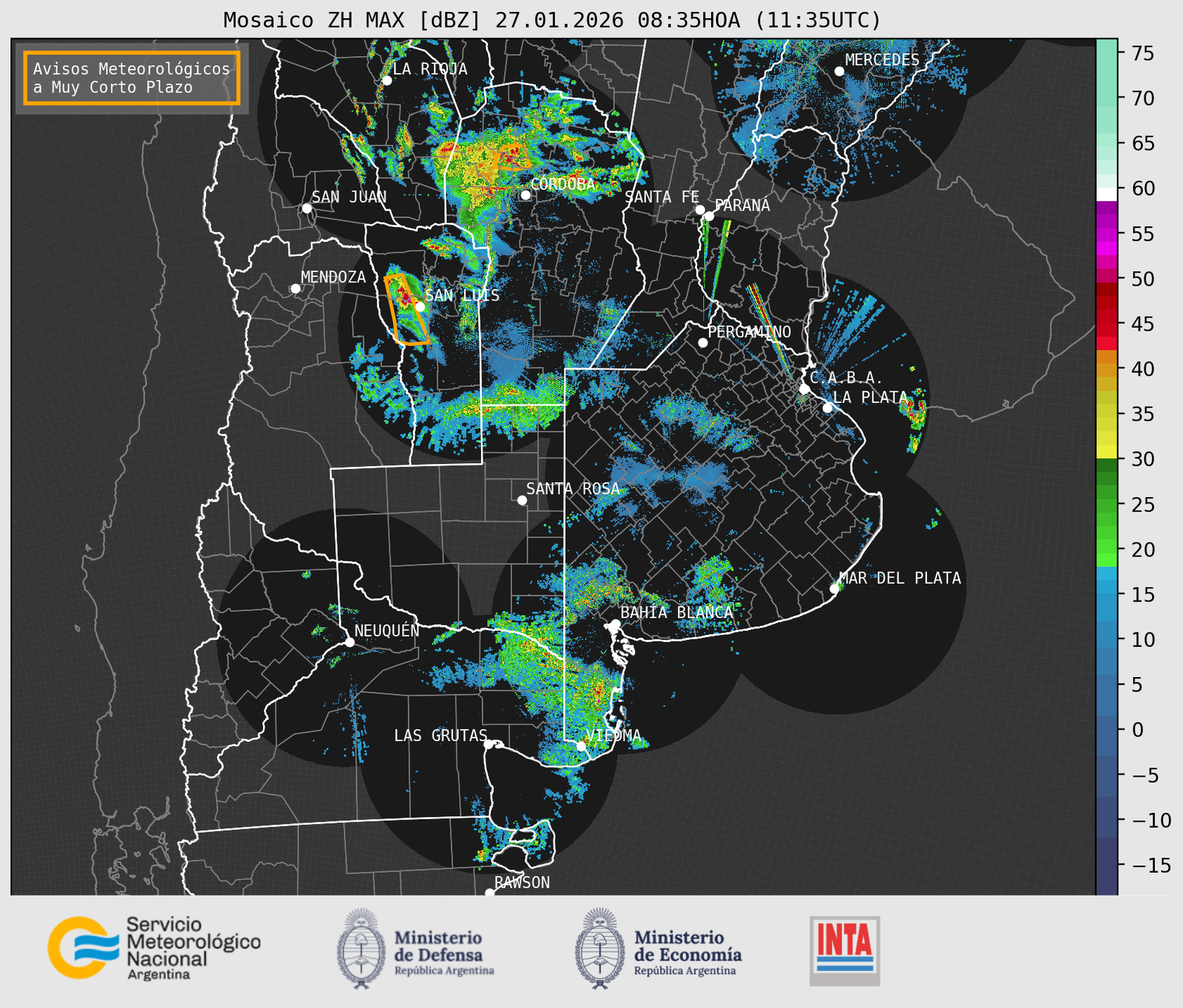This screenshot has height=1008, width=1183.
Task: Click the −15 dBZ dark band on the scale
Action: pos(1107,865)
